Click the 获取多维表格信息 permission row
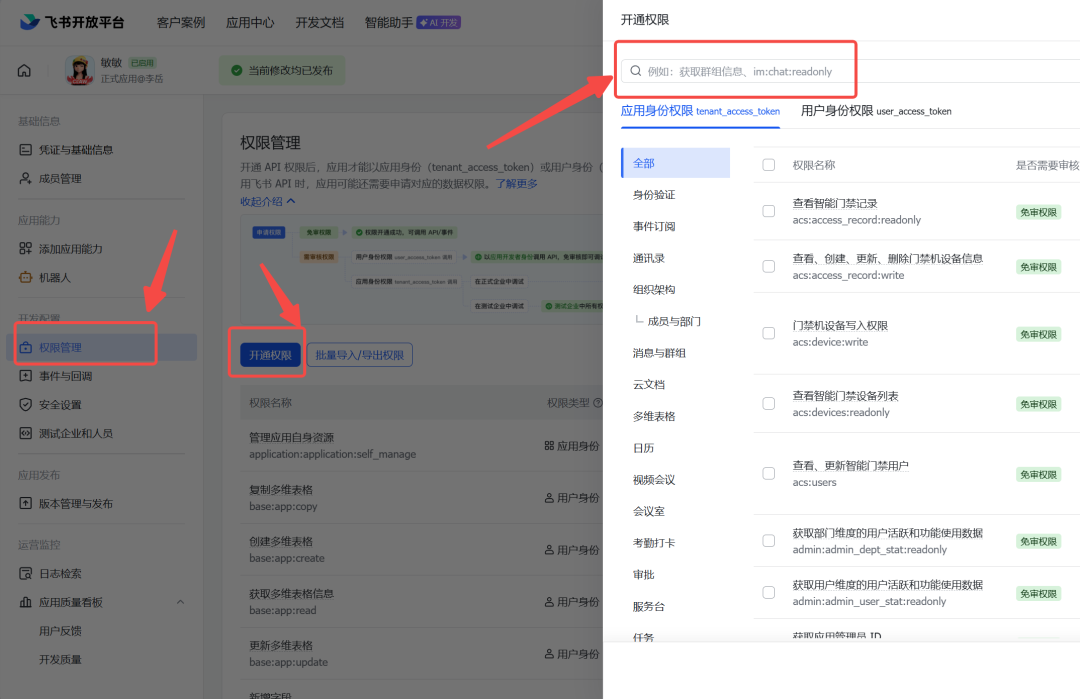This screenshot has width=1080, height=699. [422, 602]
